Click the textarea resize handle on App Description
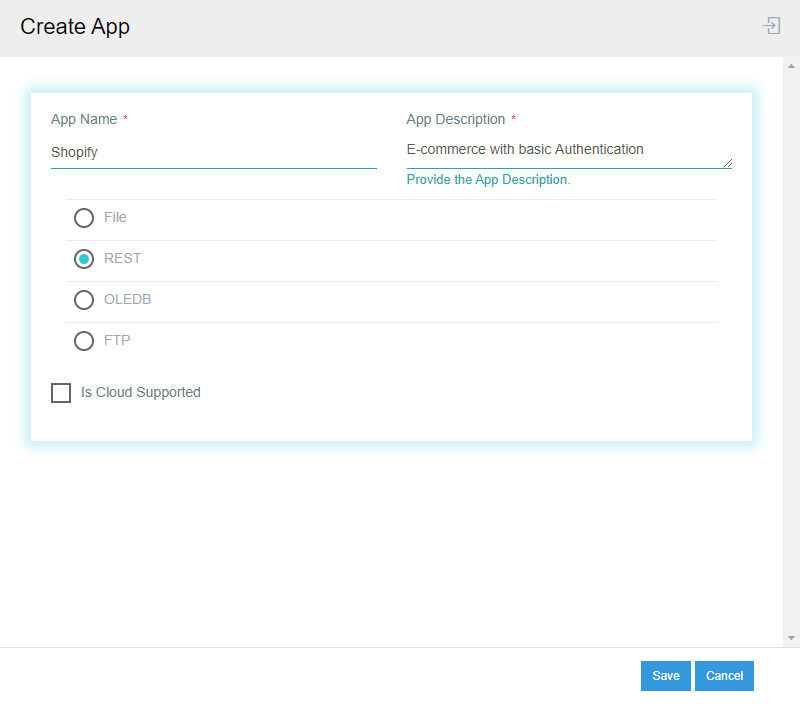 (x=729, y=163)
